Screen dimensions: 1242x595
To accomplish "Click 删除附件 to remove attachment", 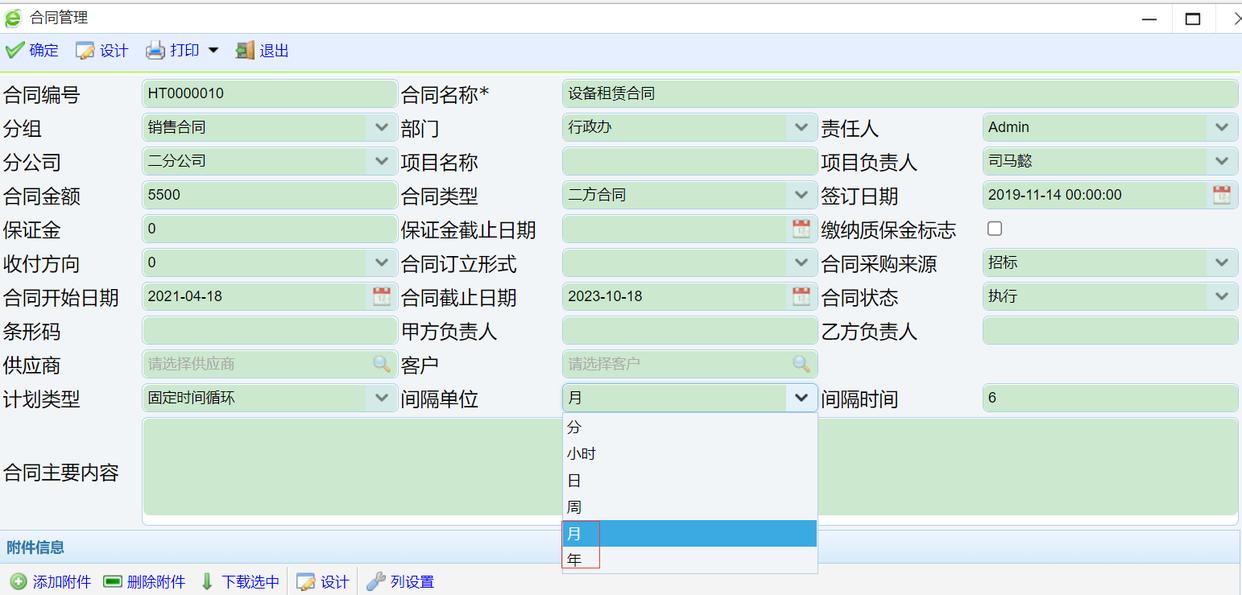I will (x=144, y=582).
